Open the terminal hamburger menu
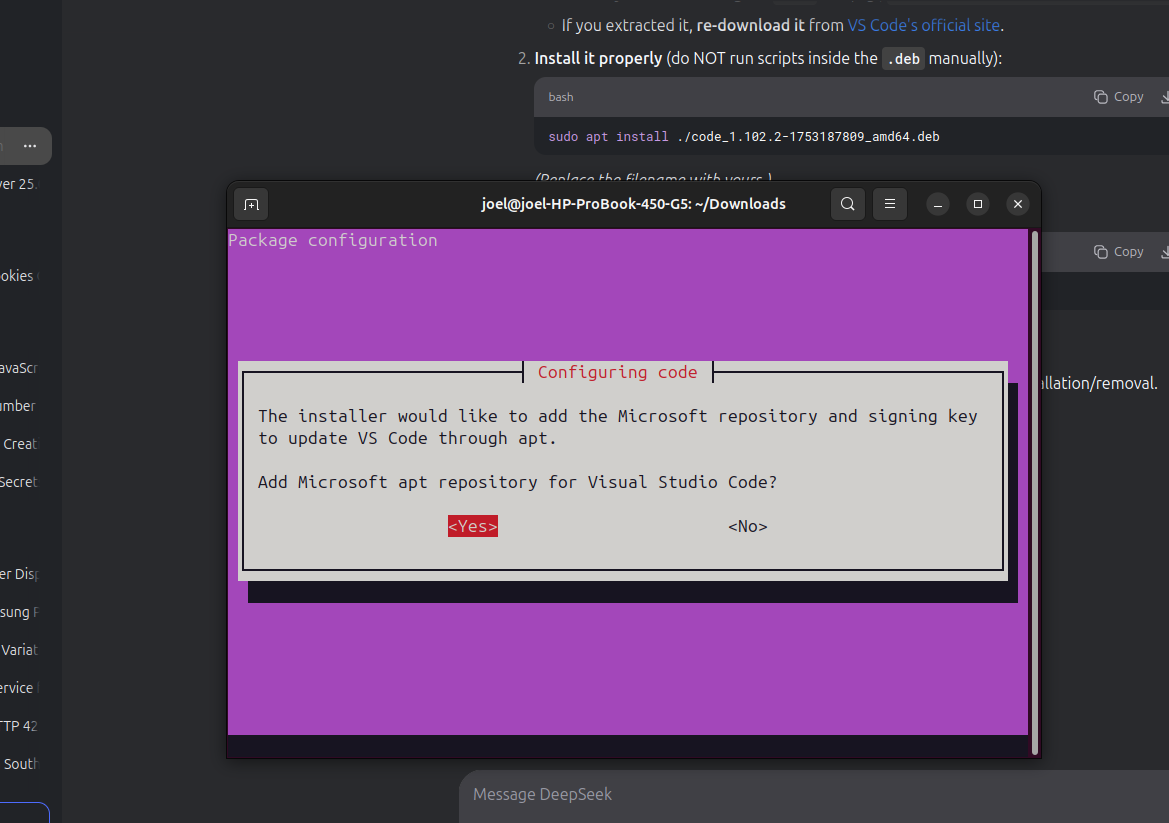This screenshot has width=1169, height=823. 889,204
